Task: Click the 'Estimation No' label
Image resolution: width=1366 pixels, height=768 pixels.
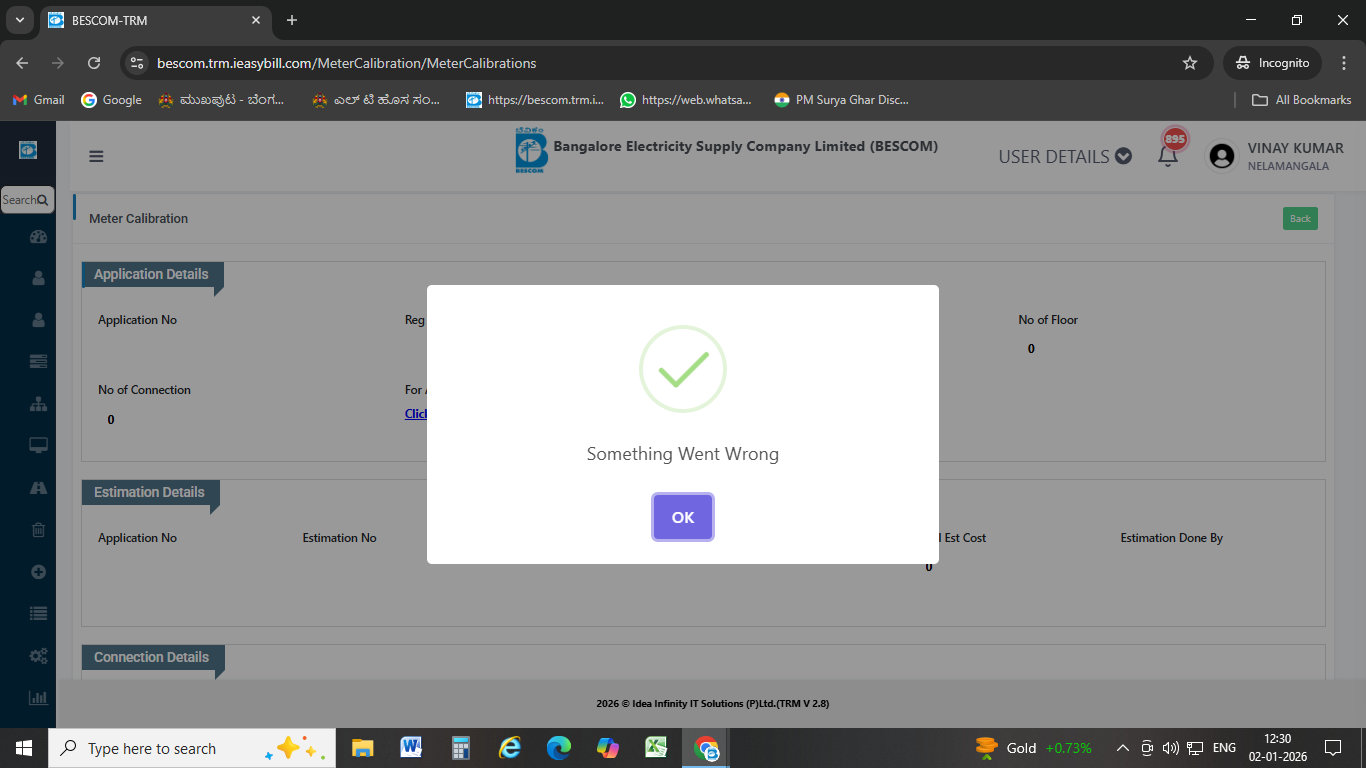Action: 340,538
